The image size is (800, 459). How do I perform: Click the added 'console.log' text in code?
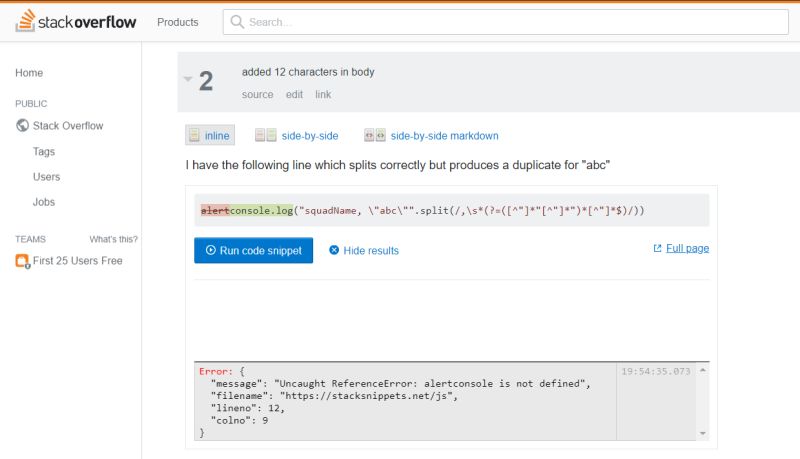tap(261, 210)
